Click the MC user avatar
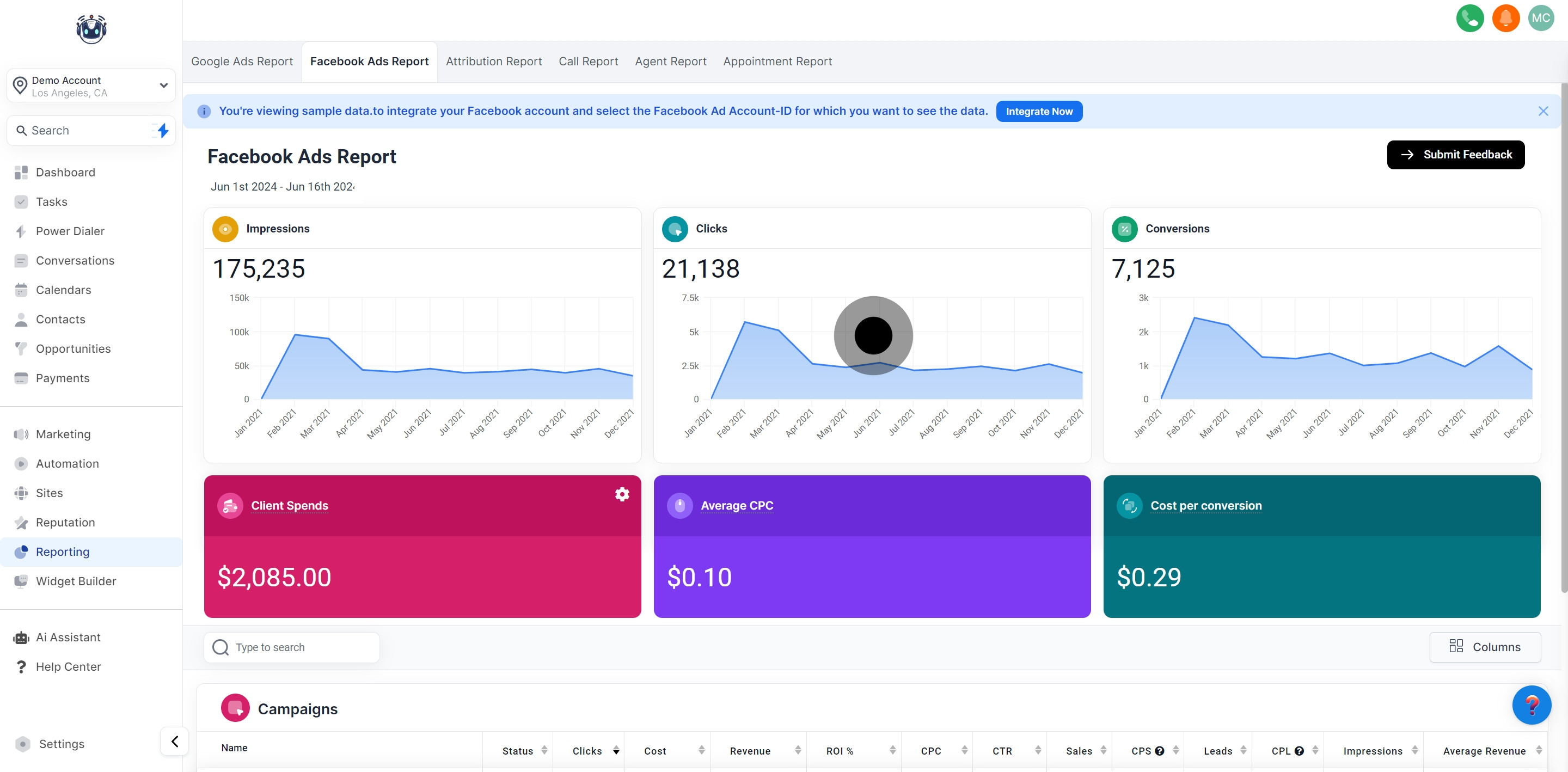The height and width of the screenshot is (772, 1568). 1541,17
